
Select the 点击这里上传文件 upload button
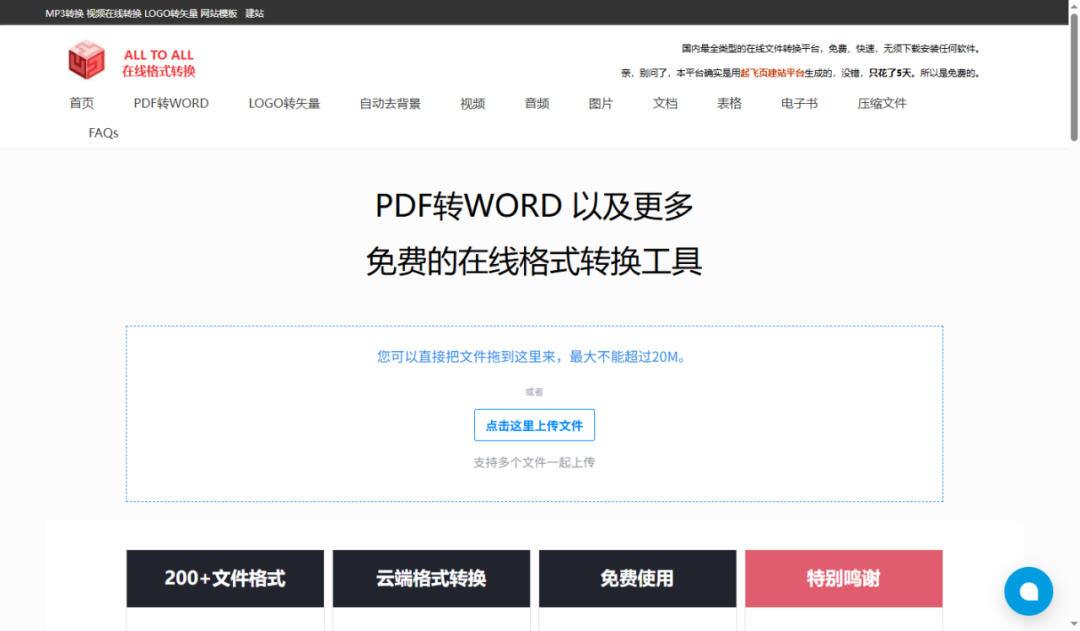coord(534,425)
